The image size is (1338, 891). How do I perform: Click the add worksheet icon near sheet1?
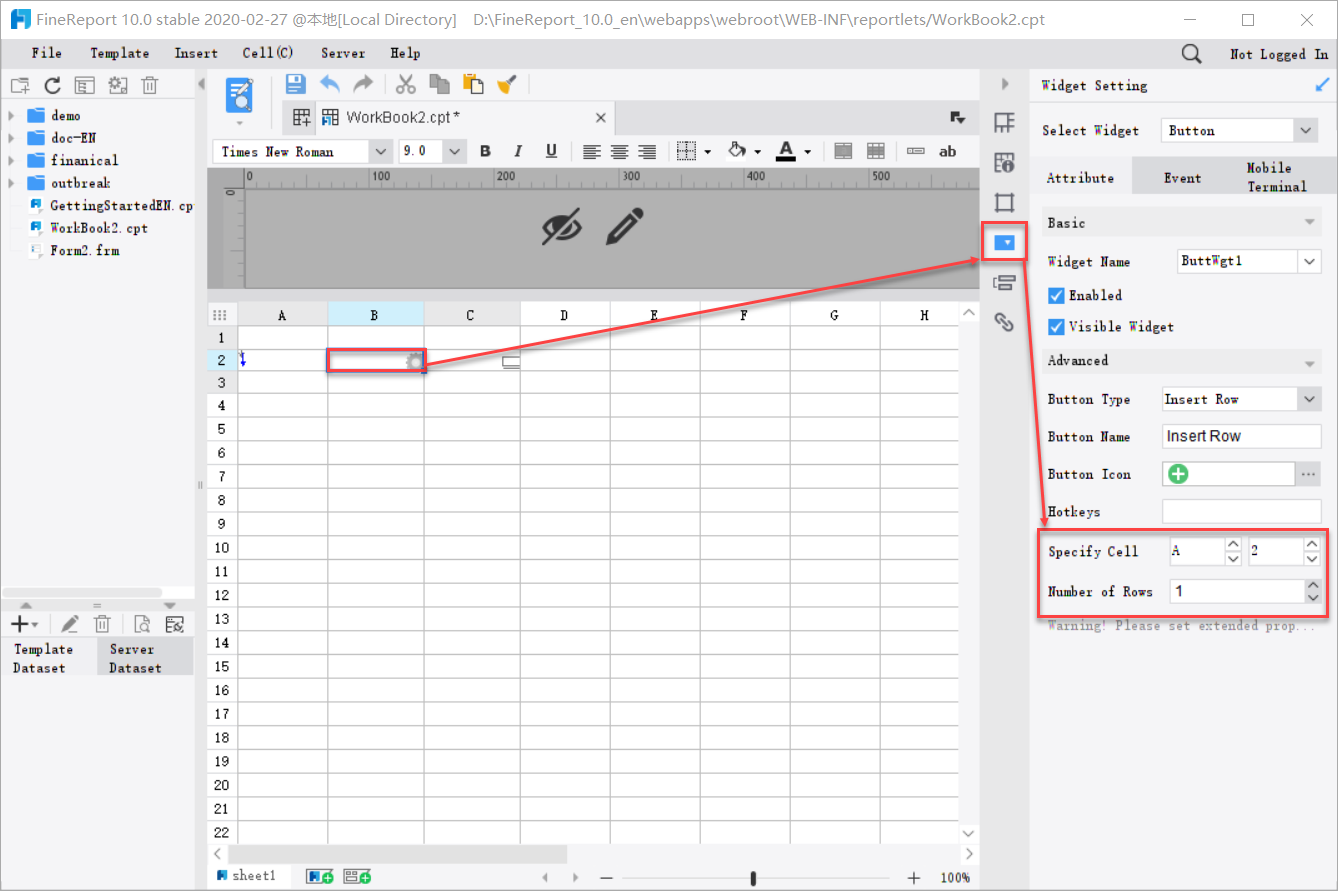pyautogui.click(x=319, y=875)
